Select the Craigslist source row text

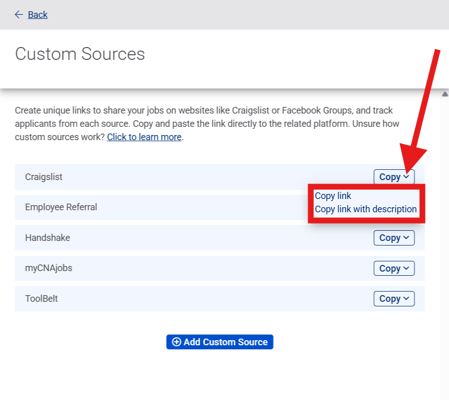(44, 177)
